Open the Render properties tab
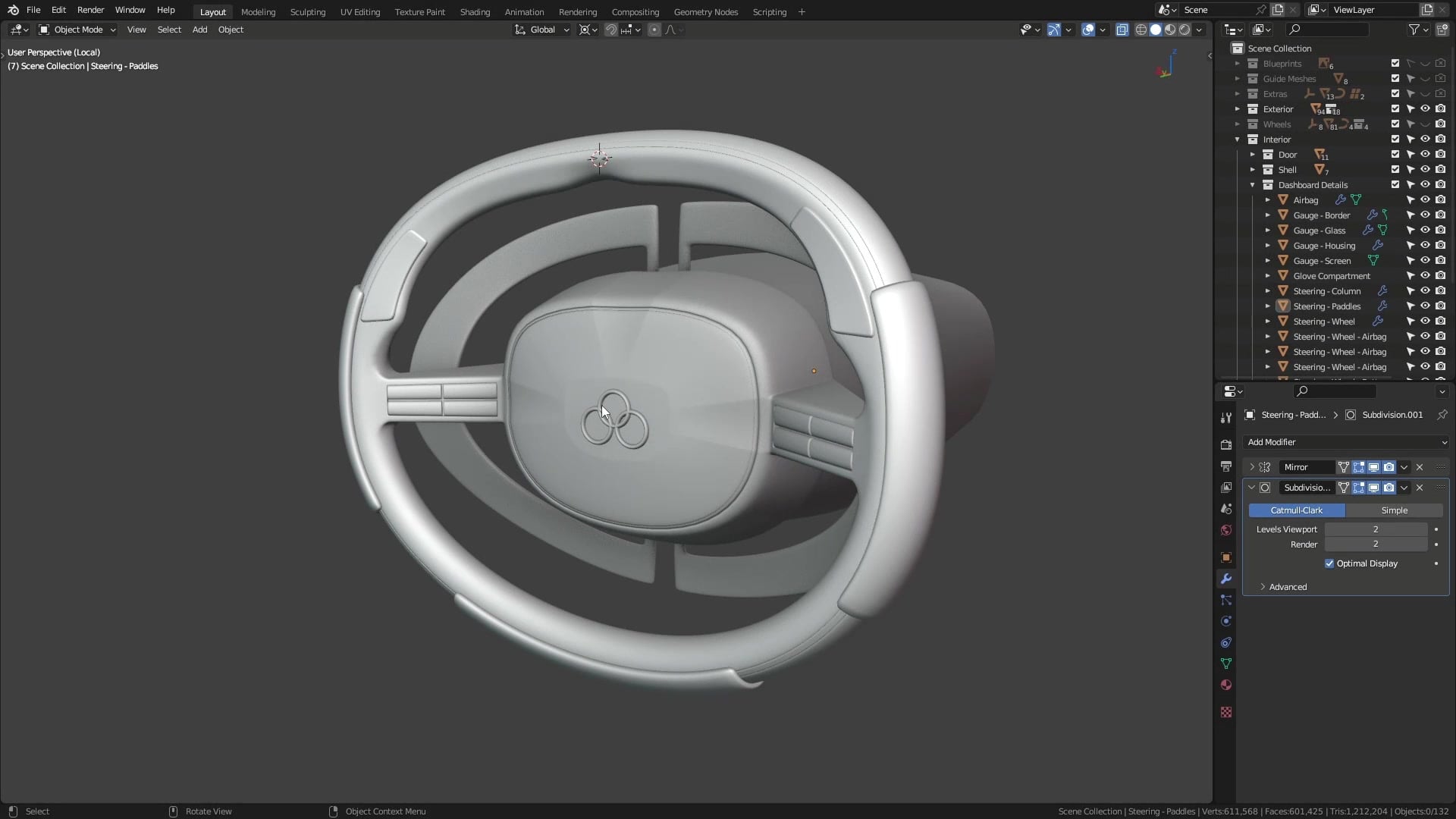 pos(1226,445)
